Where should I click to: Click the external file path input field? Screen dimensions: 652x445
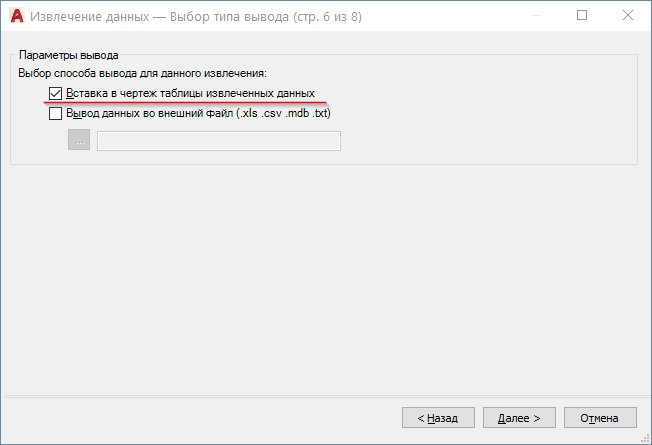(x=219, y=141)
